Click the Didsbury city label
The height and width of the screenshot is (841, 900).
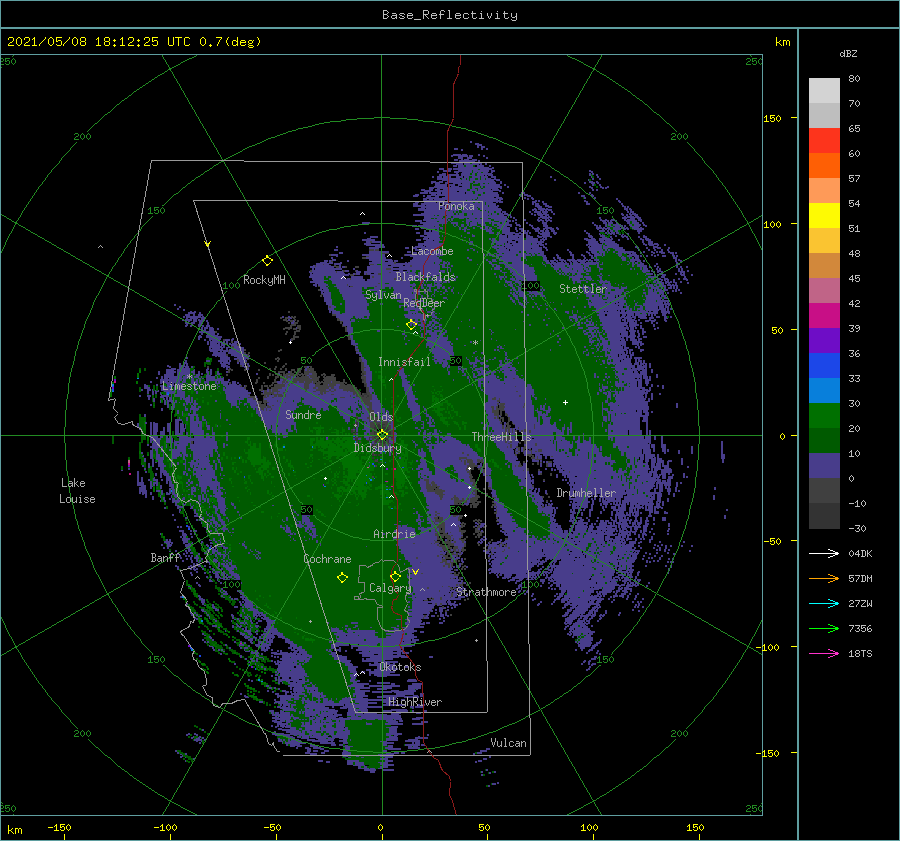[378, 448]
